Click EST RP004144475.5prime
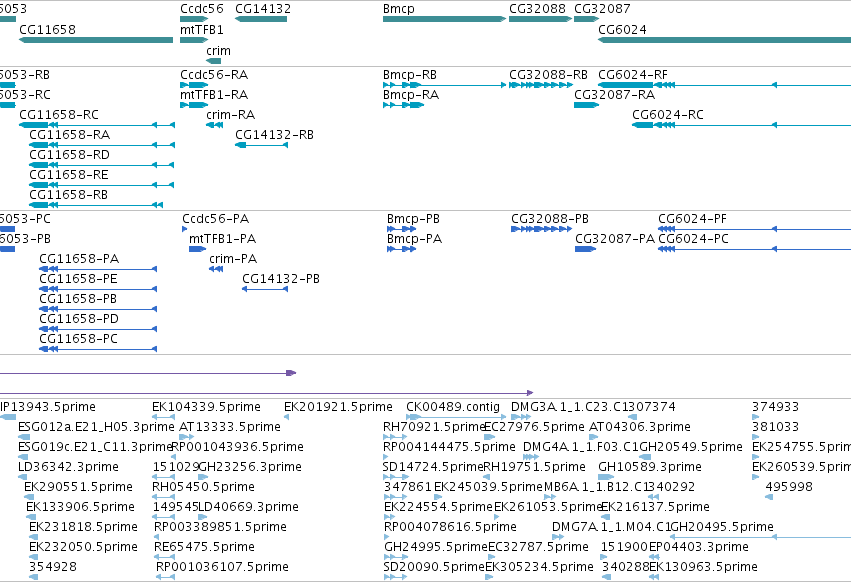The image size is (851, 582). pyautogui.click(x=386, y=457)
